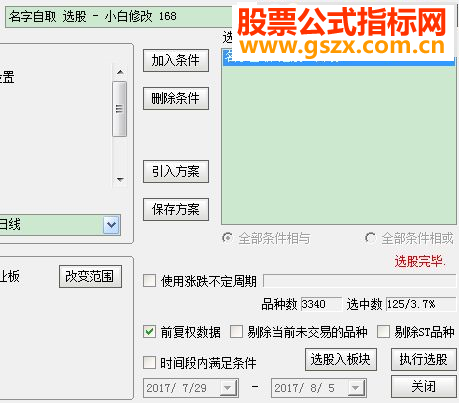Click the 加入条件 button

pos(176,61)
